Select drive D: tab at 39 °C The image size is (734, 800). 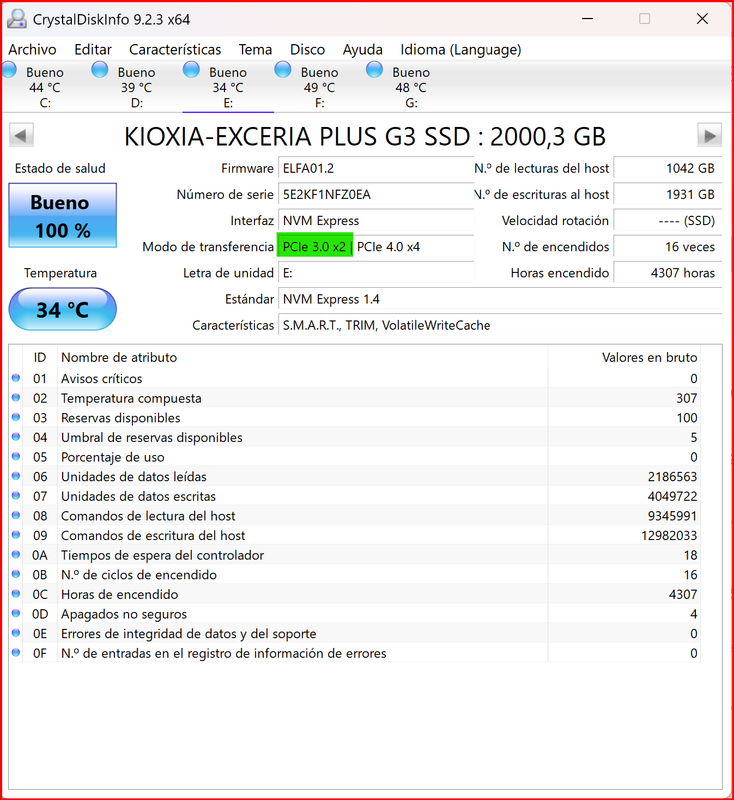(137, 87)
